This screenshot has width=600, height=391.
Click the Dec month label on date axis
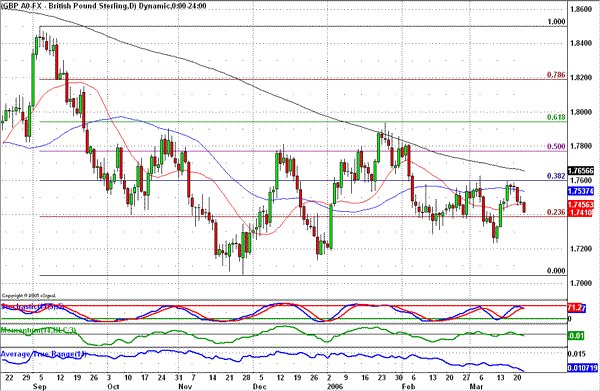coord(259,386)
